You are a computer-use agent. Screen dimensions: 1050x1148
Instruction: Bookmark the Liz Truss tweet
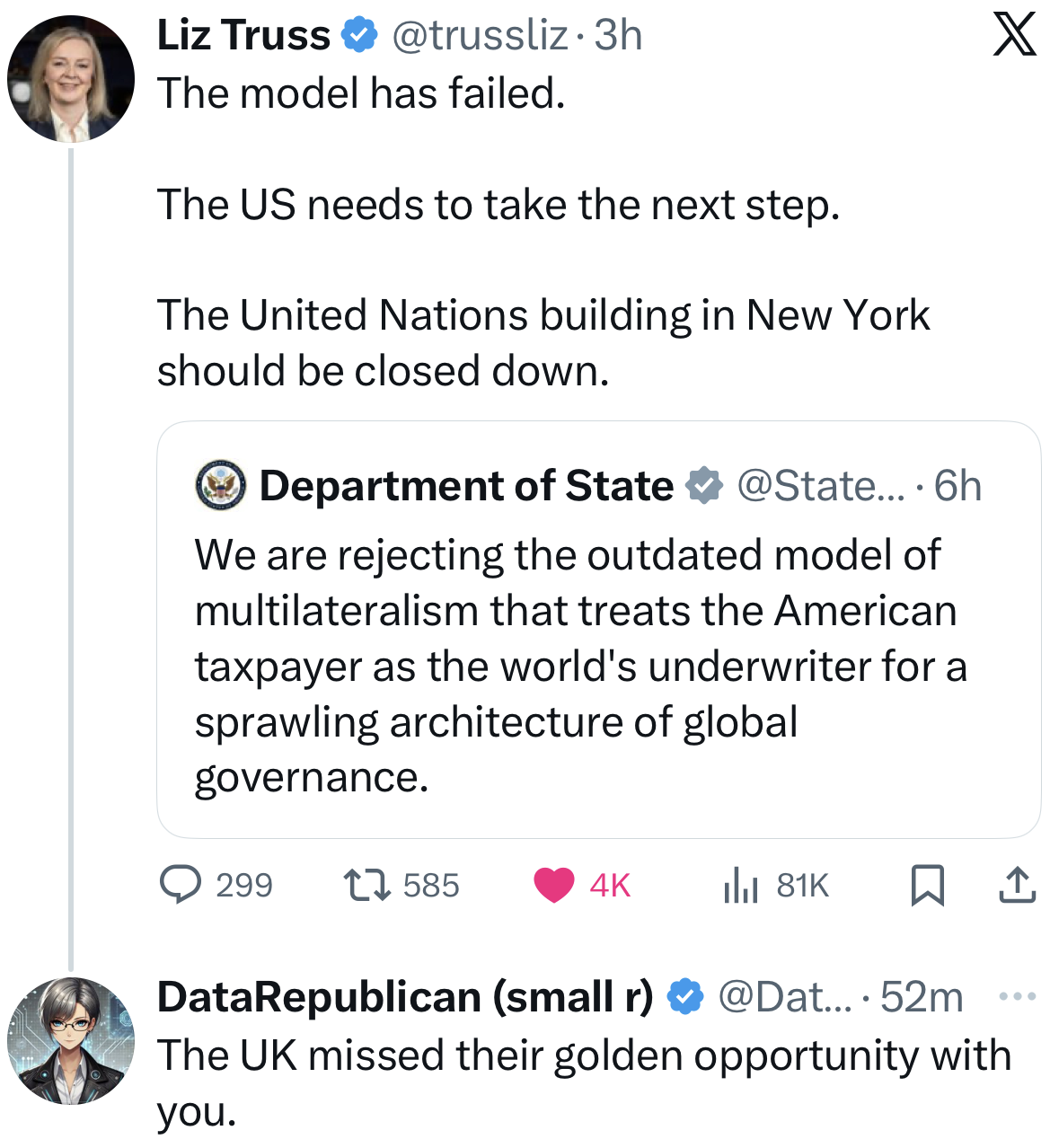[x=928, y=885]
